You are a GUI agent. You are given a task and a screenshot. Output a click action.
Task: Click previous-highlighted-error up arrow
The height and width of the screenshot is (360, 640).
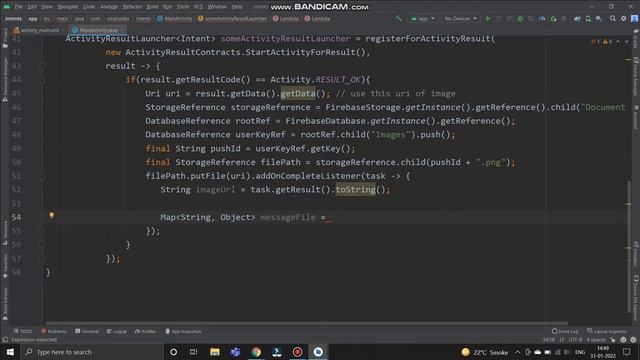coord(618,42)
